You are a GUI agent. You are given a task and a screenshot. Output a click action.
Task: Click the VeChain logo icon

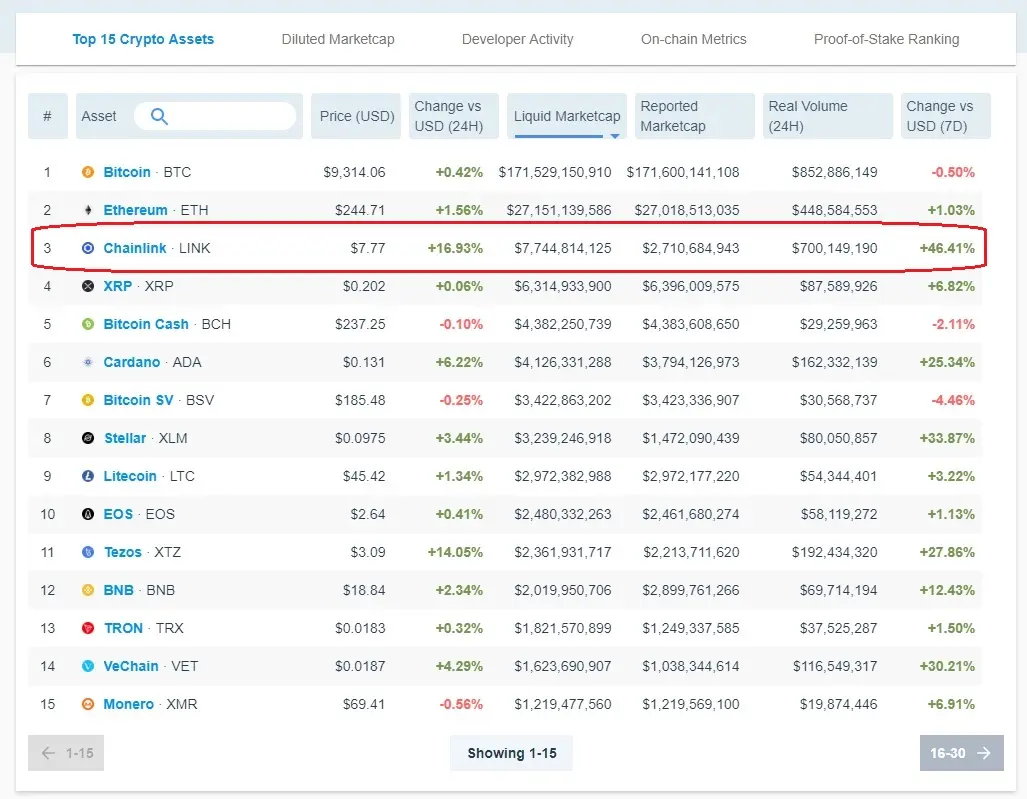(88, 666)
